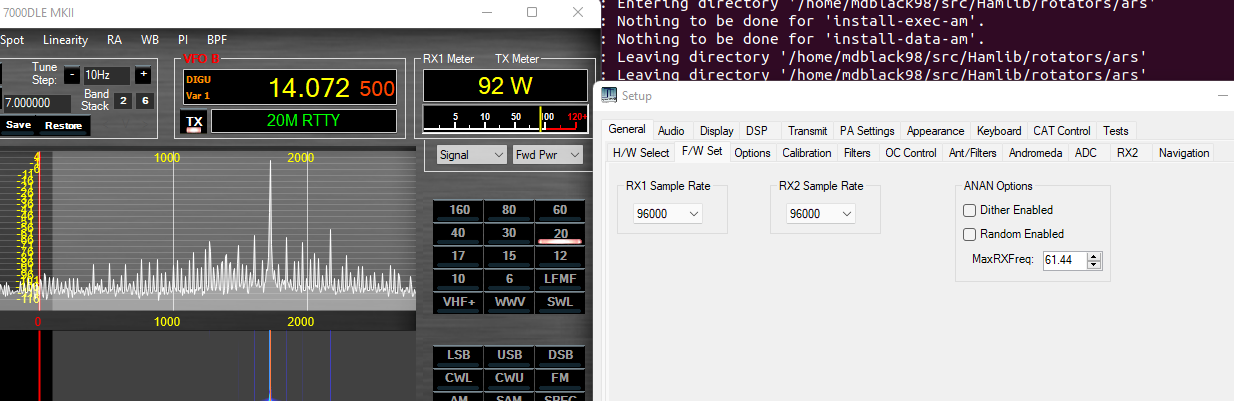This screenshot has width=1234, height=401.
Task: Click the orange signal marker in waterfall
Action: [268, 365]
